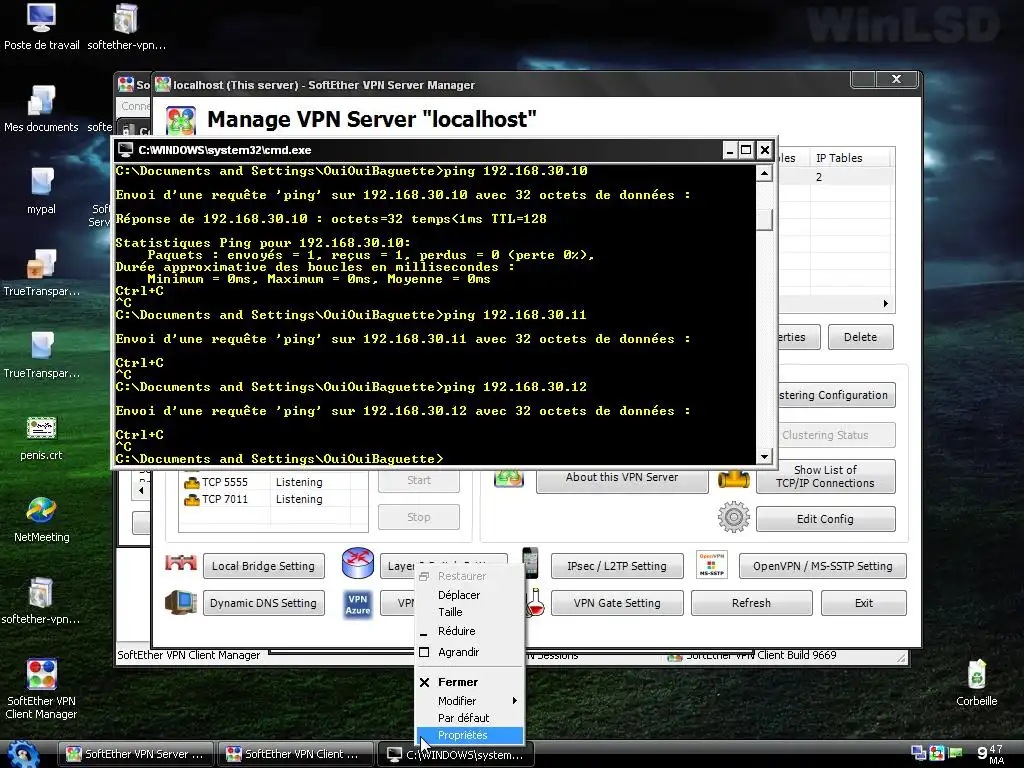Click the Local Bridge Setting button

(263, 566)
